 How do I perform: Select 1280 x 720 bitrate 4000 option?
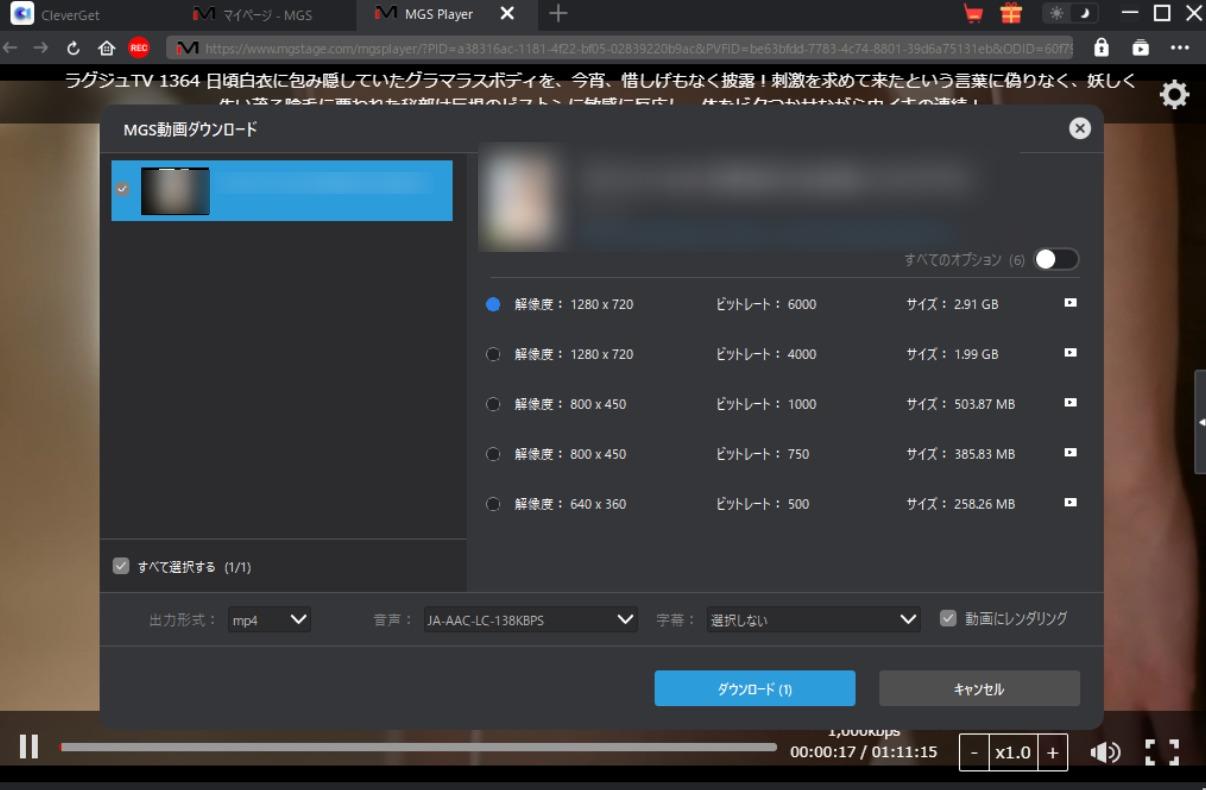click(493, 354)
